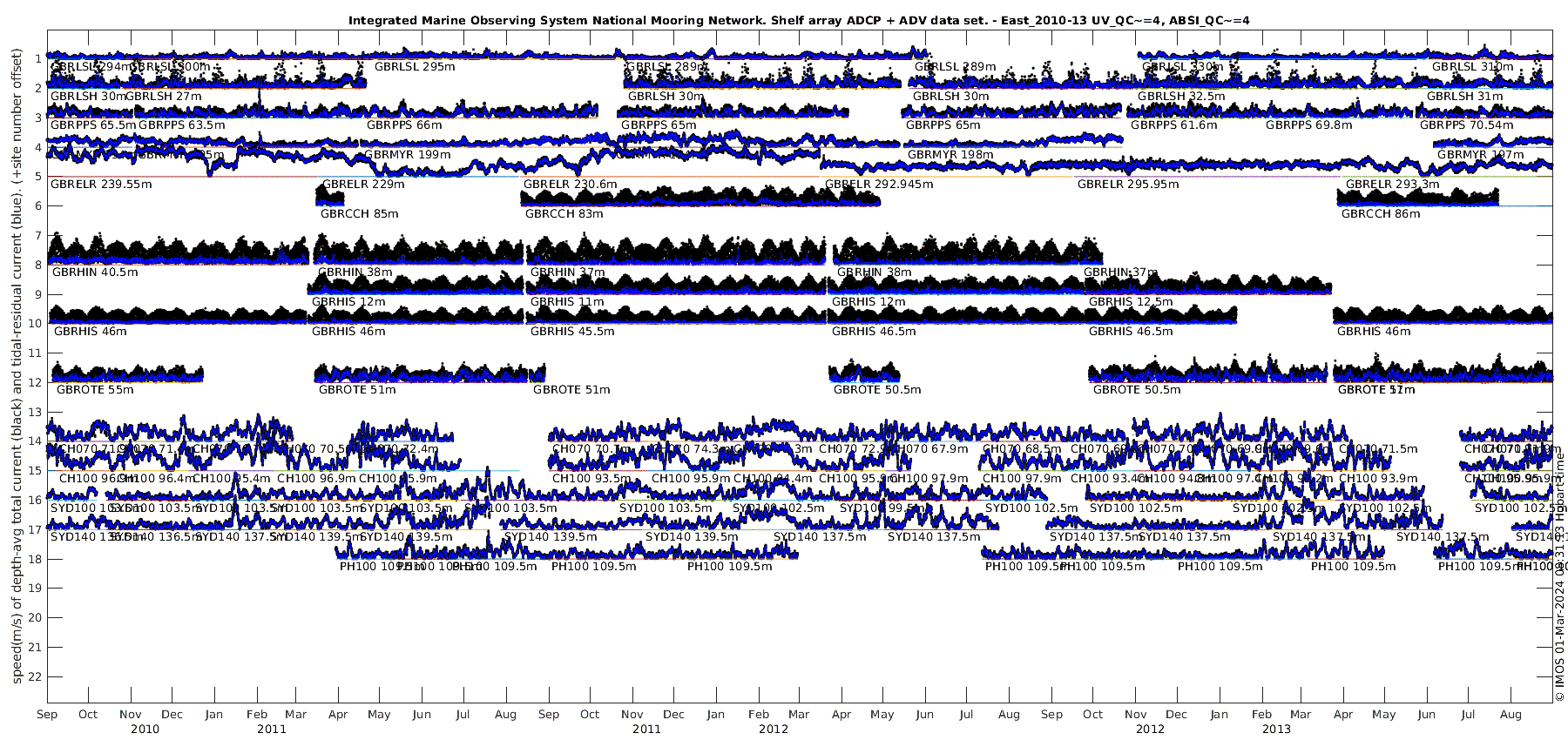The height and width of the screenshot is (740, 1568).
Task: Select the 'GBRELR 229m' label
Action: point(363,184)
